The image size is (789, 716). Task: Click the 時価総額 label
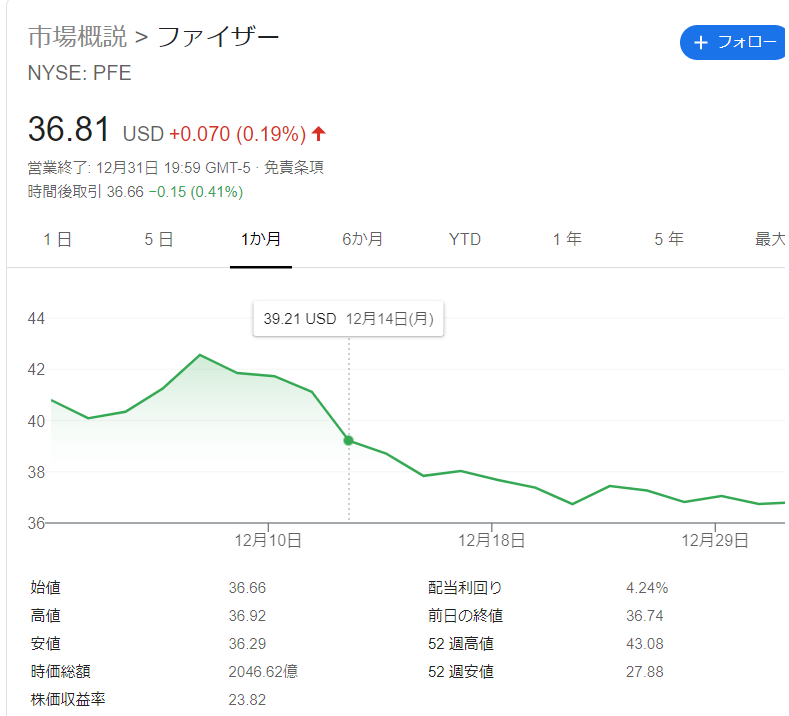coord(60,672)
